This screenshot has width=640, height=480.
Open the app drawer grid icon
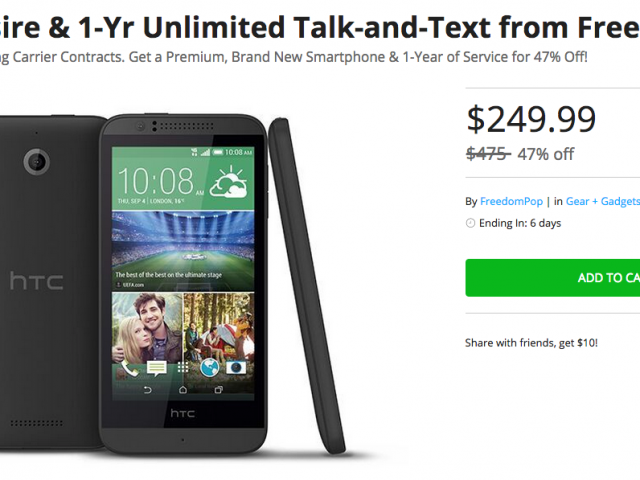point(182,367)
